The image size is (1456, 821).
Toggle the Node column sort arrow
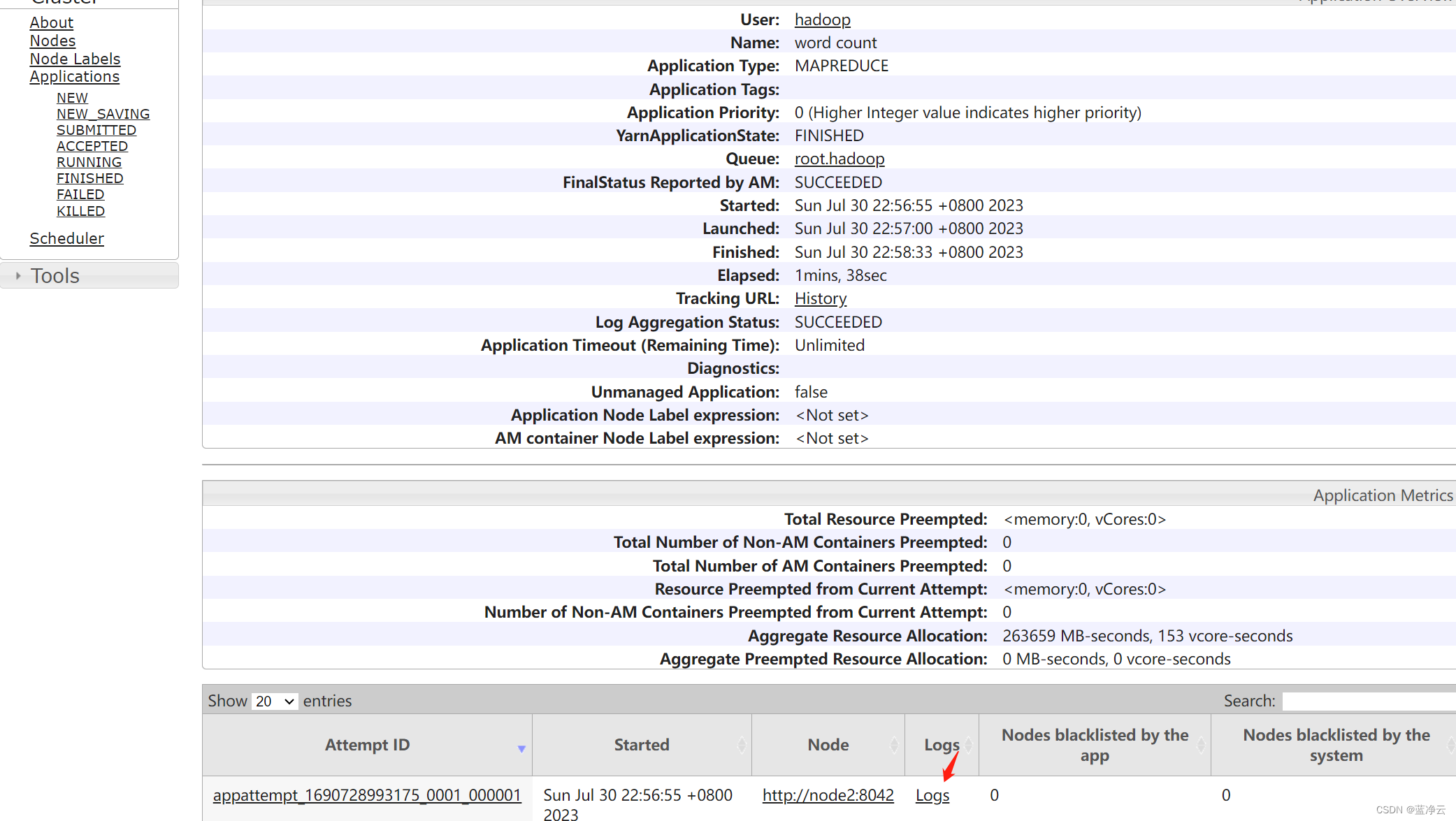[893, 745]
